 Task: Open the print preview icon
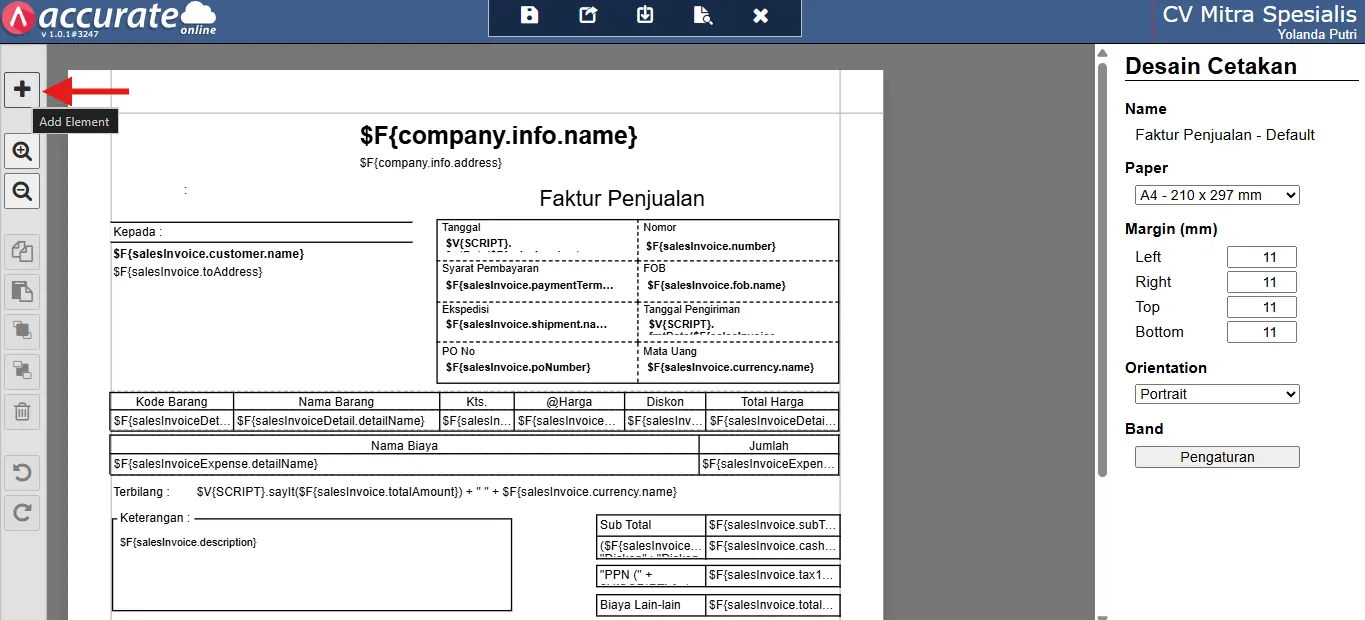coord(703,15)
